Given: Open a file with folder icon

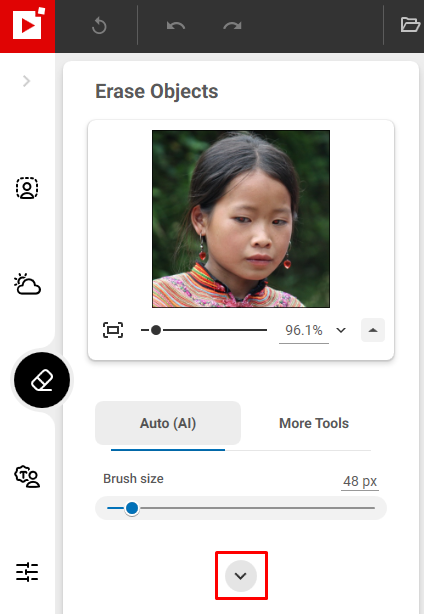Looking at the screenshot, I should 410,25.
